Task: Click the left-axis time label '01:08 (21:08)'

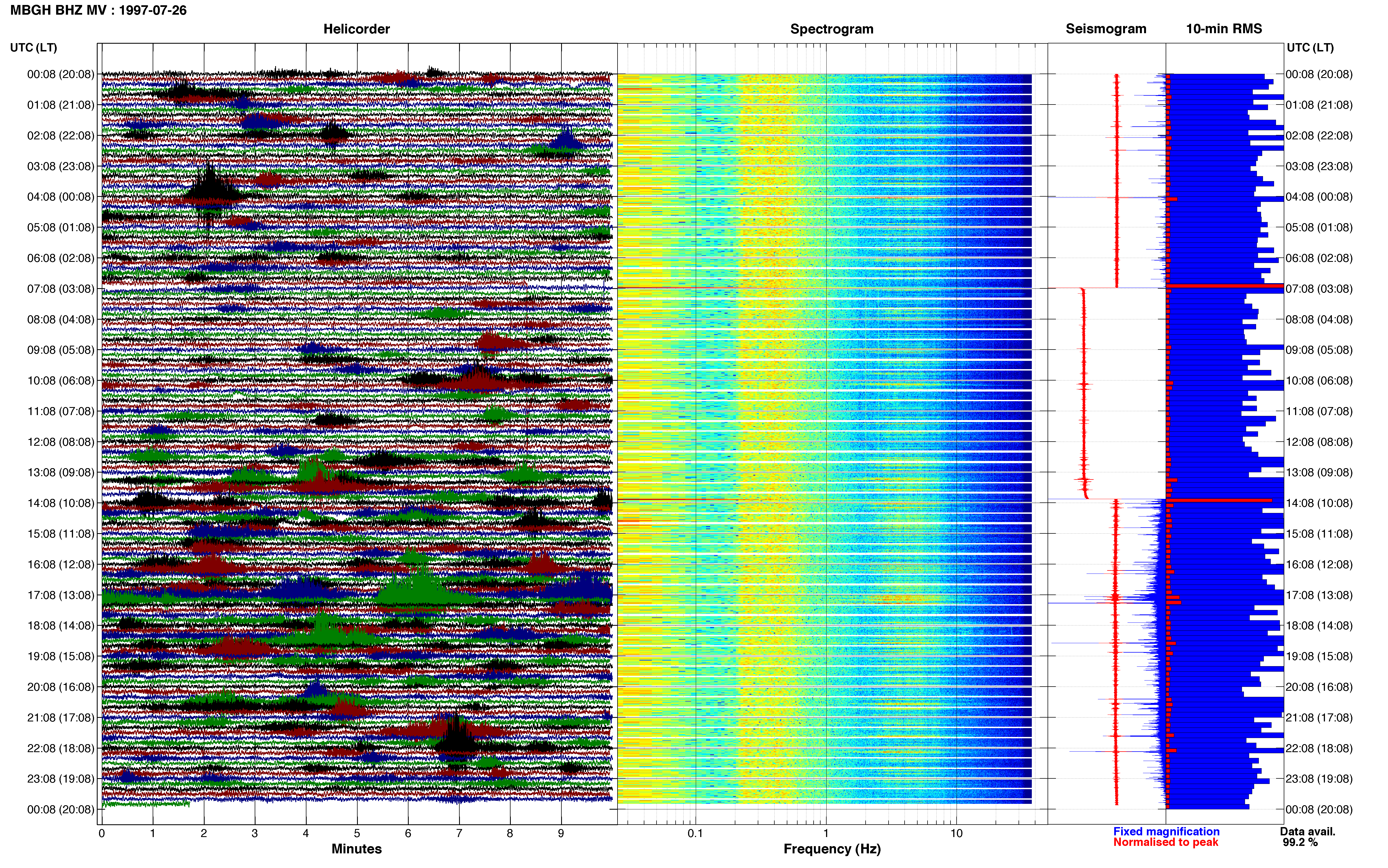Action: pos(61,105)
